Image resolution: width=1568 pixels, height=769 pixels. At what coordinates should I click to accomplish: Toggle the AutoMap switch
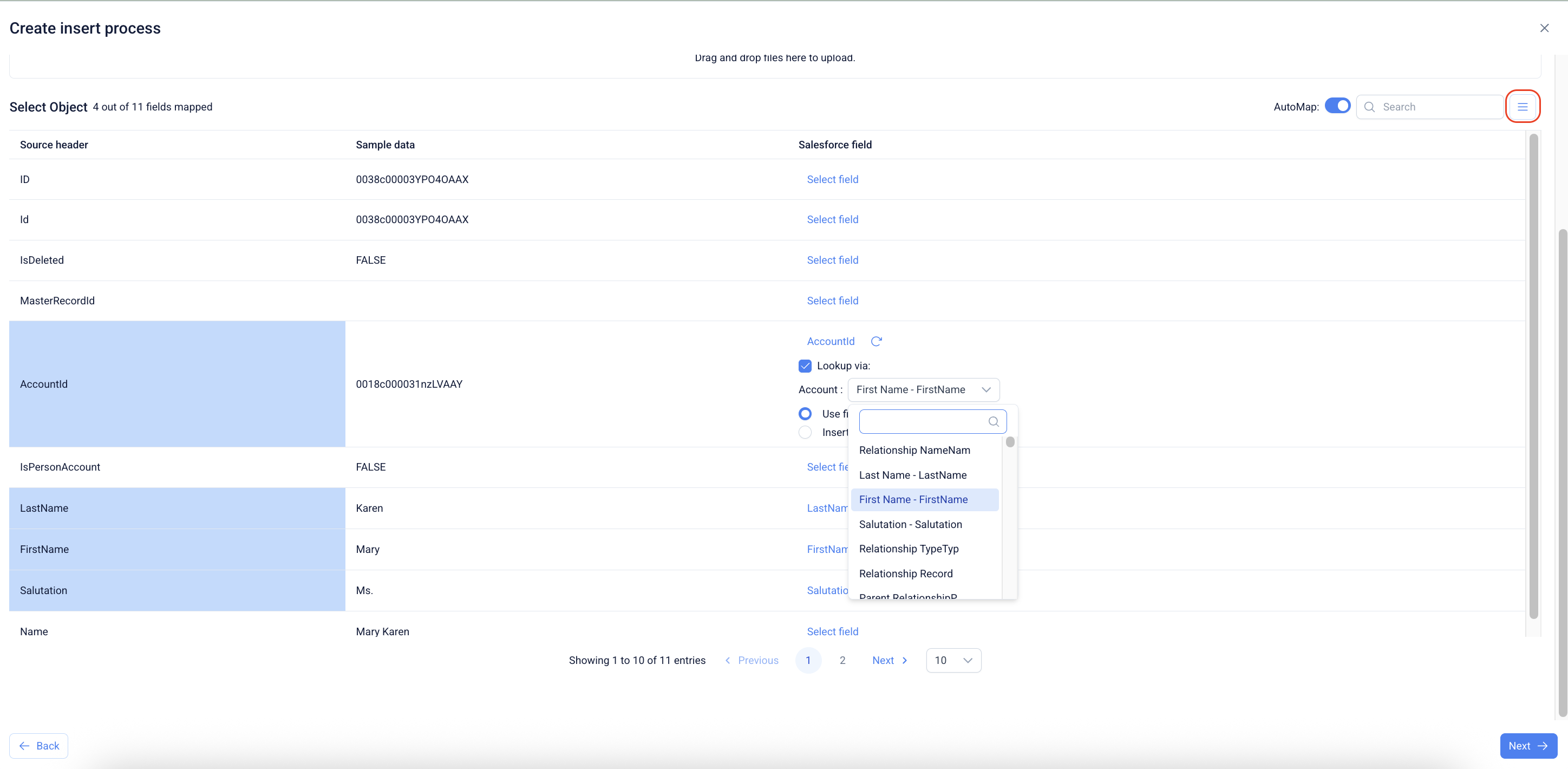pyautogui.click(x=1337, y=106)
